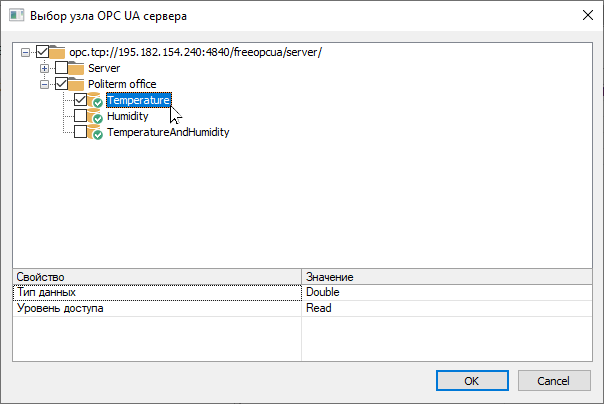Select the Humidity tree item
Image resolution: width=604 pixels, height=404 pixels.
tap(127, 117)
